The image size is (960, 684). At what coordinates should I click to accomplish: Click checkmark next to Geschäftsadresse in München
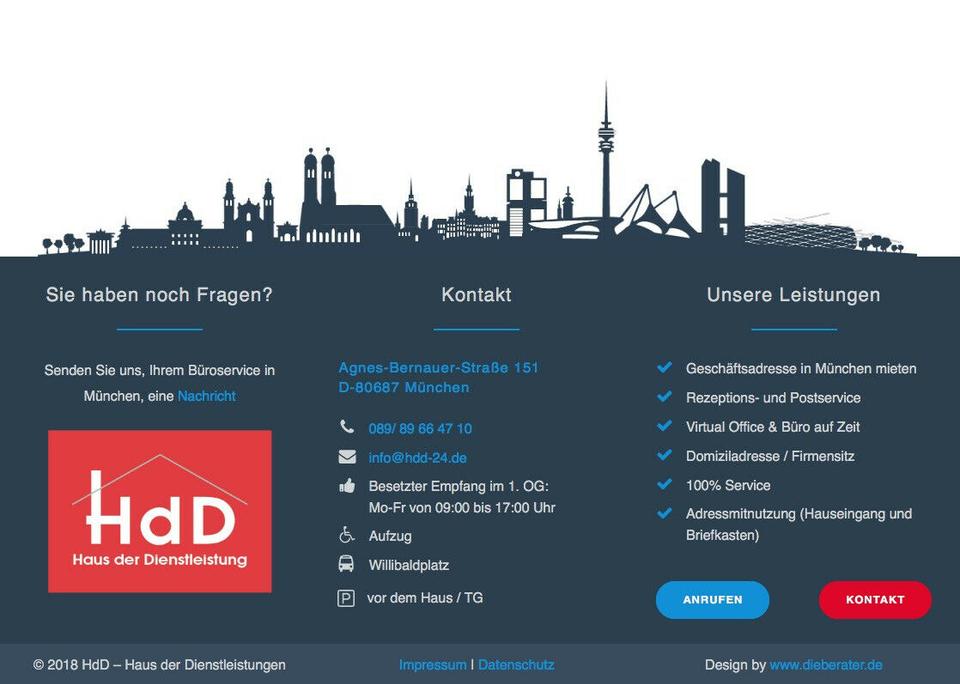[664, 368]
